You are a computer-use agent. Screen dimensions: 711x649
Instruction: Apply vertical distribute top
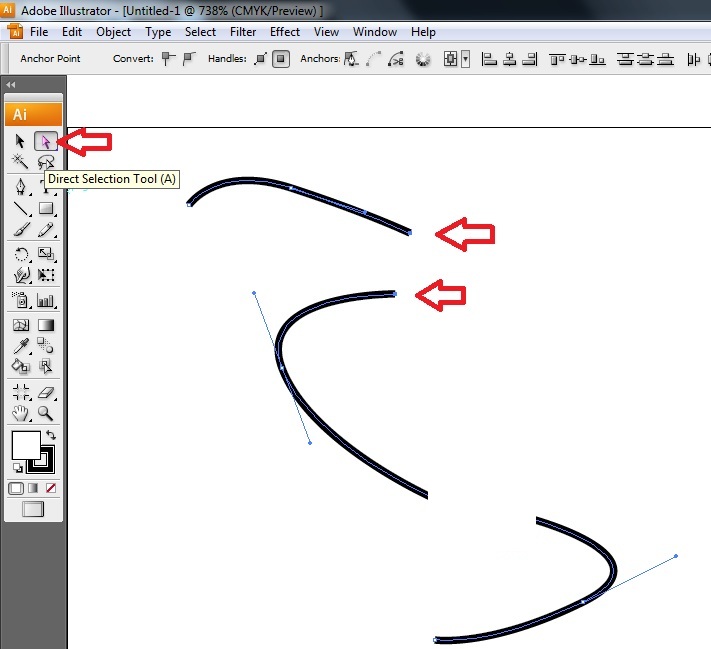tap(625, 59)
